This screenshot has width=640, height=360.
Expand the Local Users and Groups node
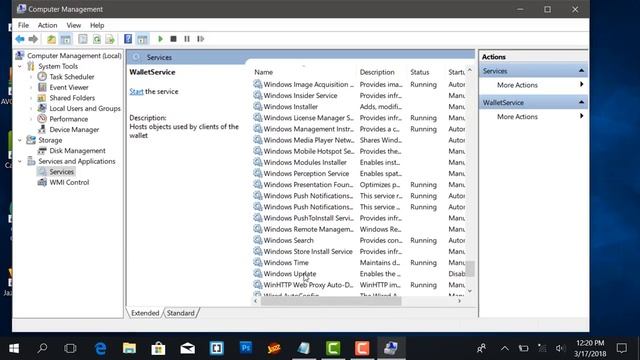pos(31,109)
